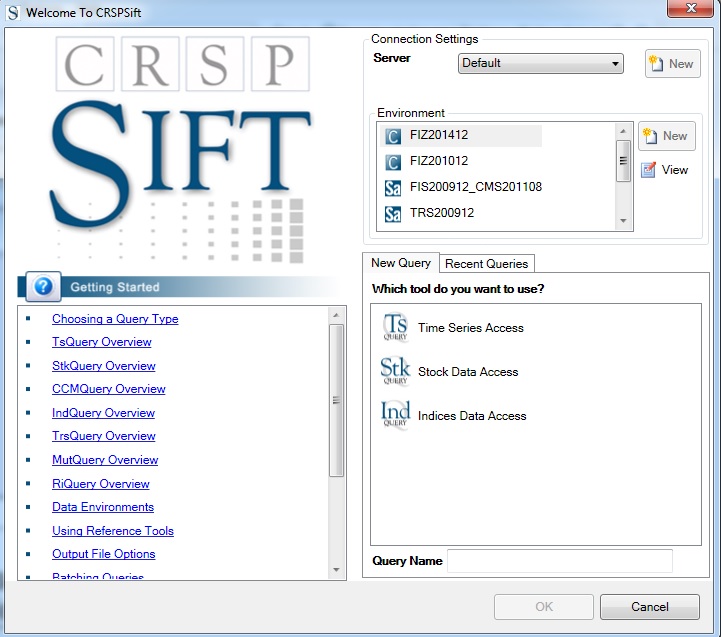Open the CCMQuery Overview help link
The height and width of the screenshot is (637, 721).
tap(109, 389)
